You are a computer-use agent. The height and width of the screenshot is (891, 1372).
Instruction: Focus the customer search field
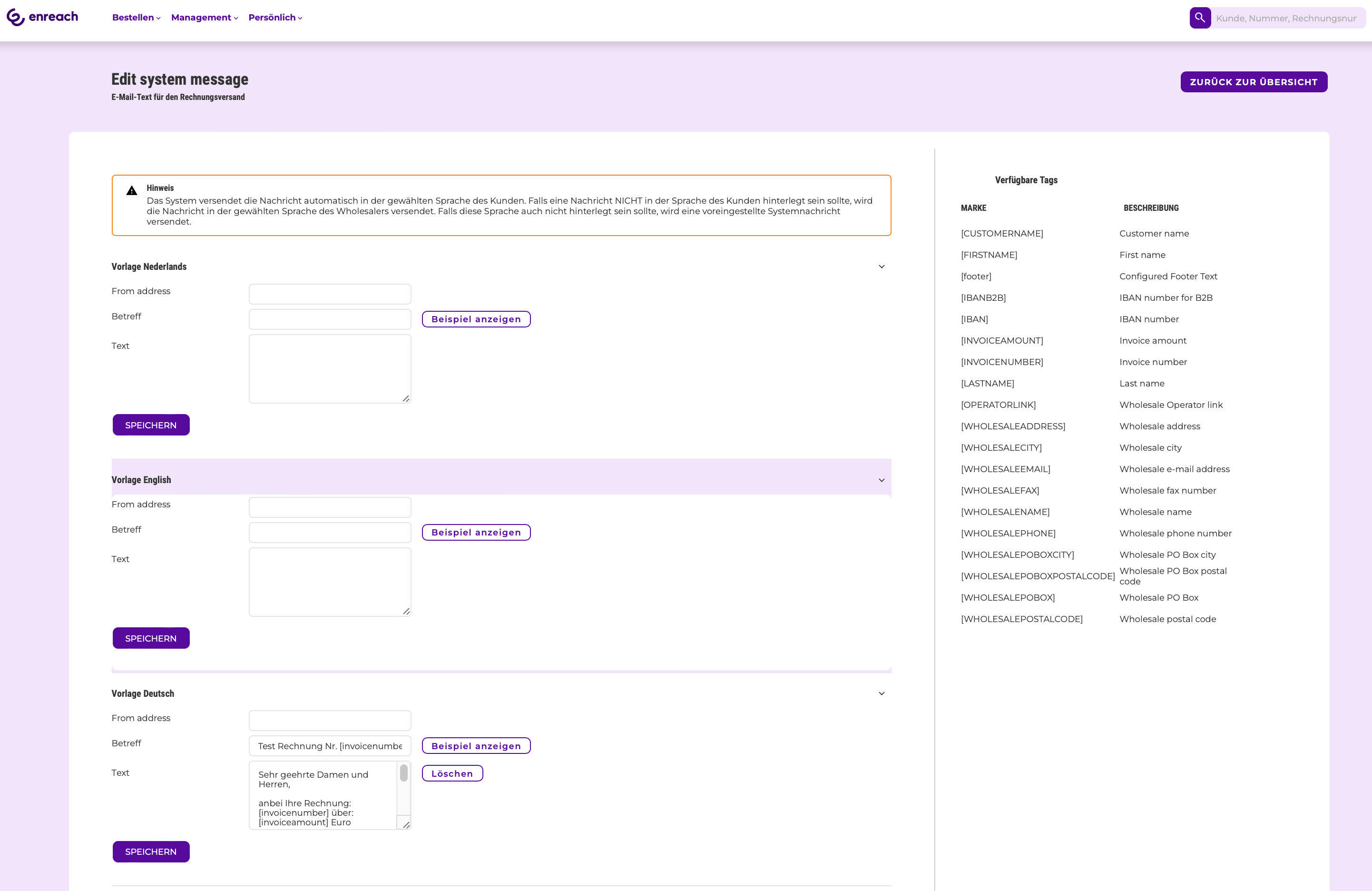(x=1287, y=18)
